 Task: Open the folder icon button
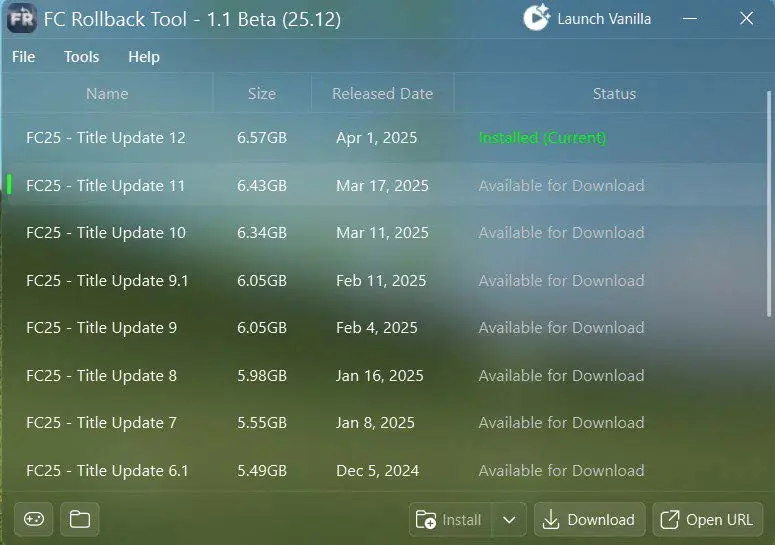tap(80, 519)
